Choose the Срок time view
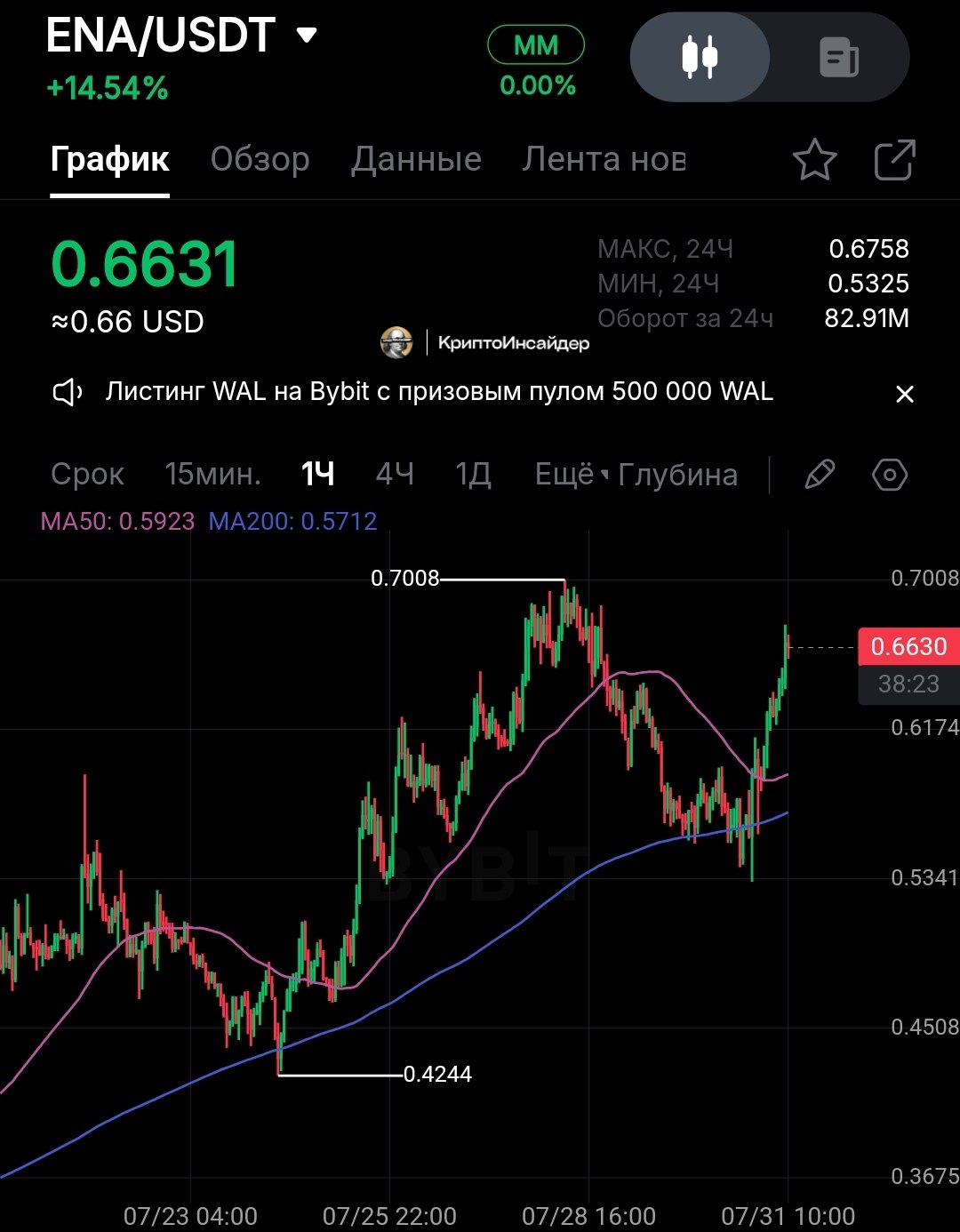This screenshot has width=960, height=1232. tap(87, 474)
